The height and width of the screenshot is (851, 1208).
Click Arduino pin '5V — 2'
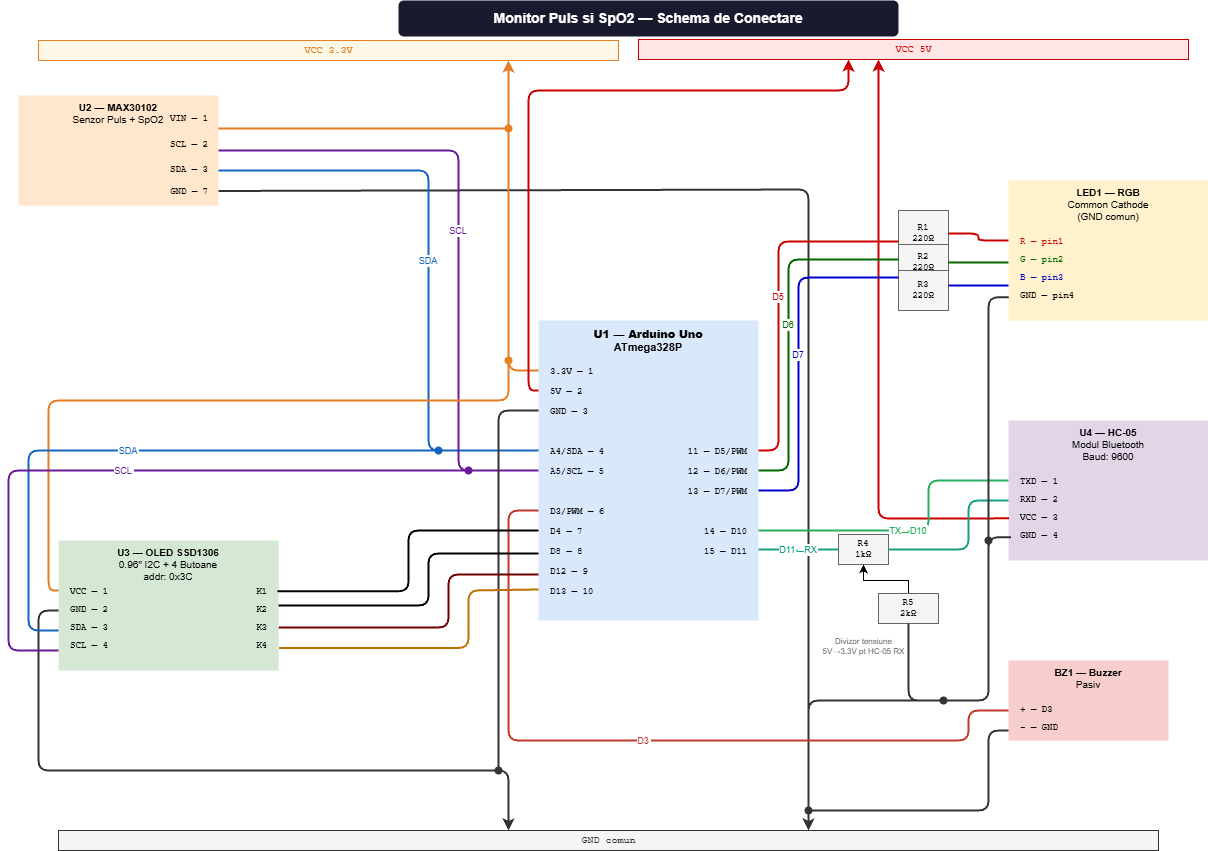pos(566,391)
